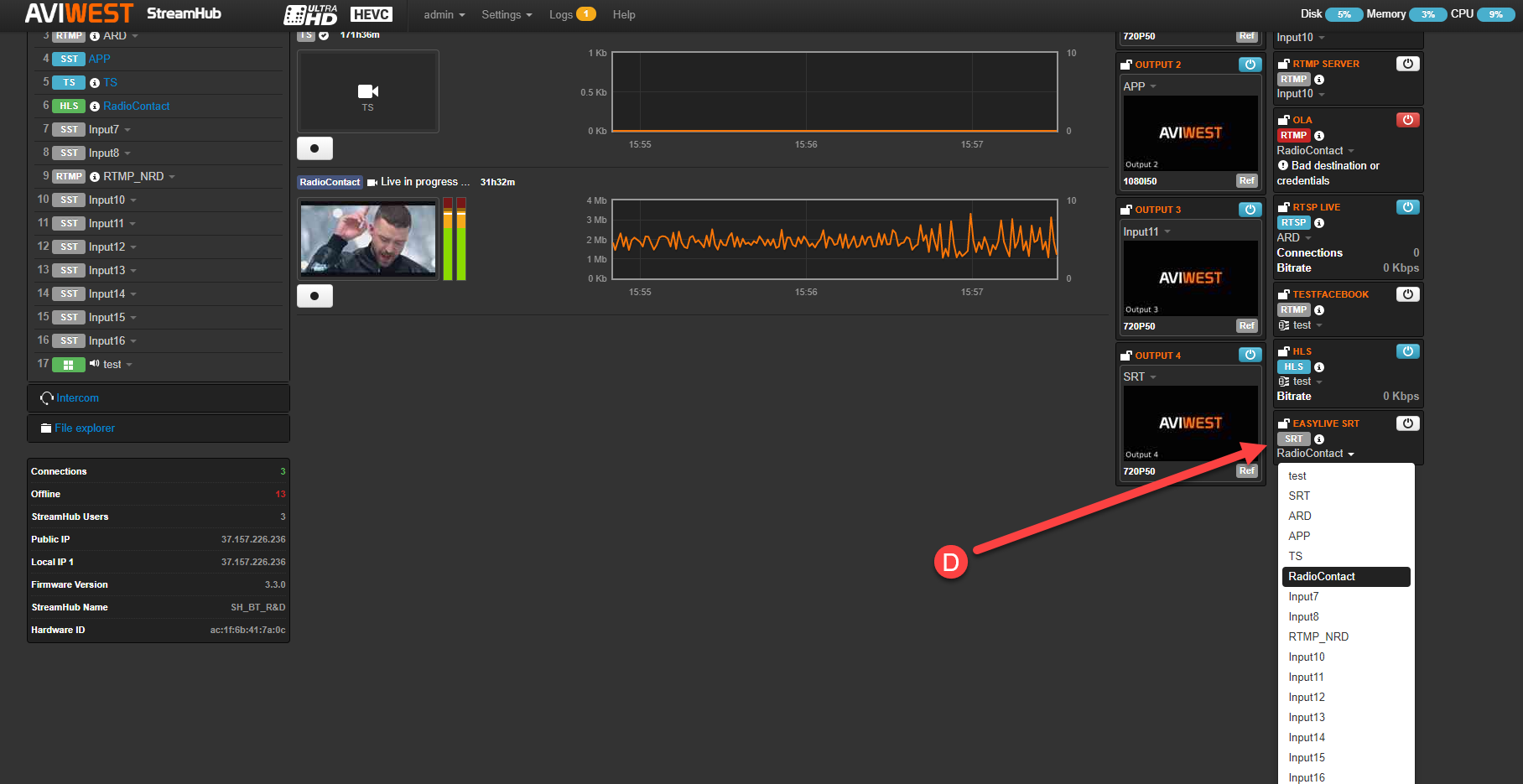This screenshot has width=1523, height=784.
Task: Toggle power for EASYLIVE SRT output
Action: click(x=1407, y=423)
